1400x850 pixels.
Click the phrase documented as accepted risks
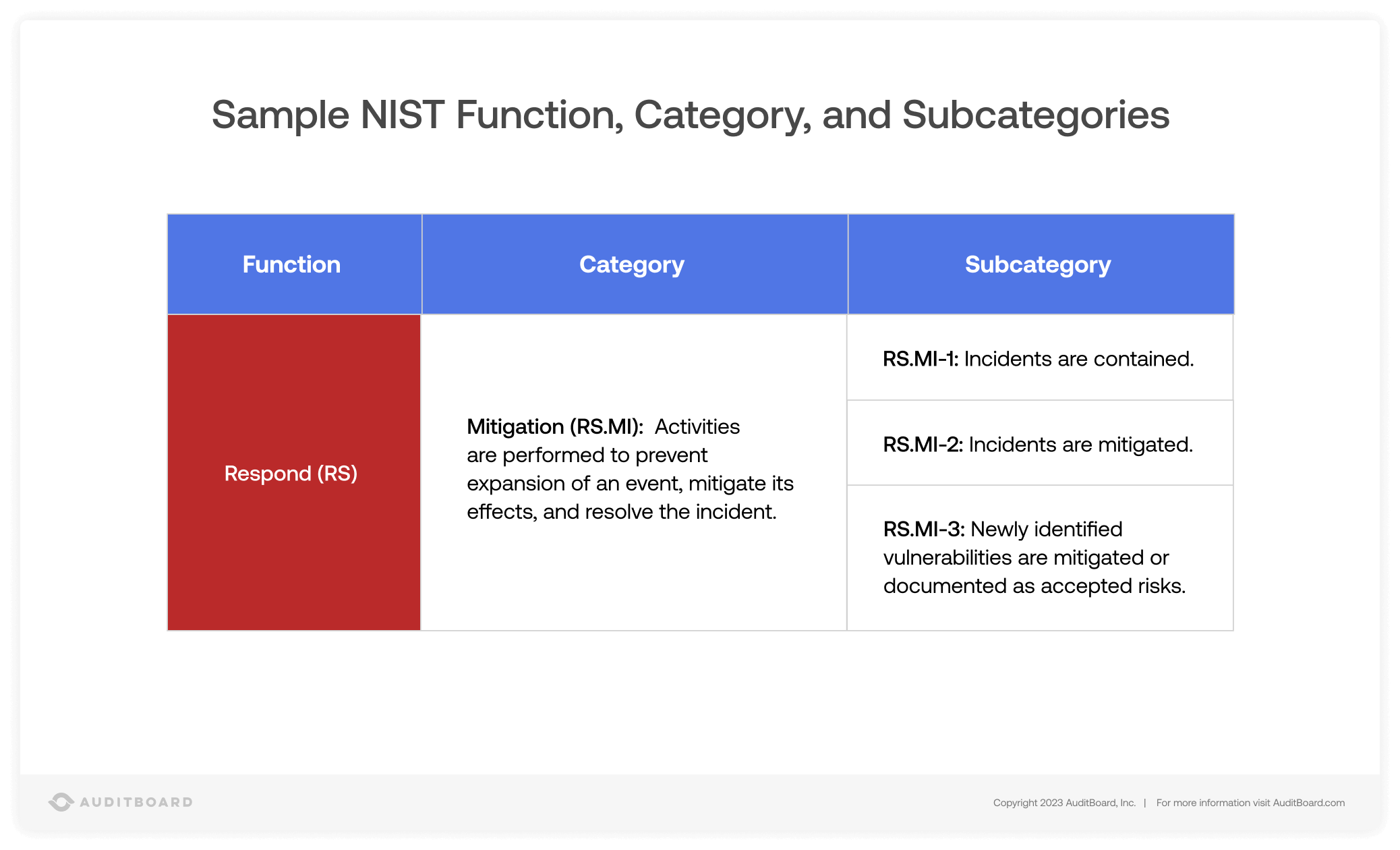(x=1034, y=586)
